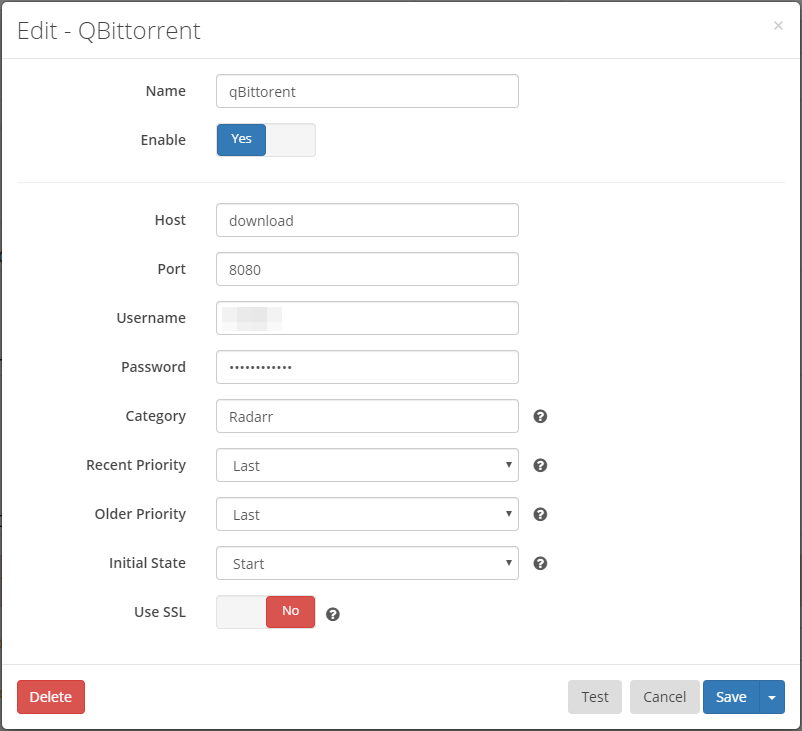Focus the Port field showing 8080
802x731 pixels.
pos(367,269)
